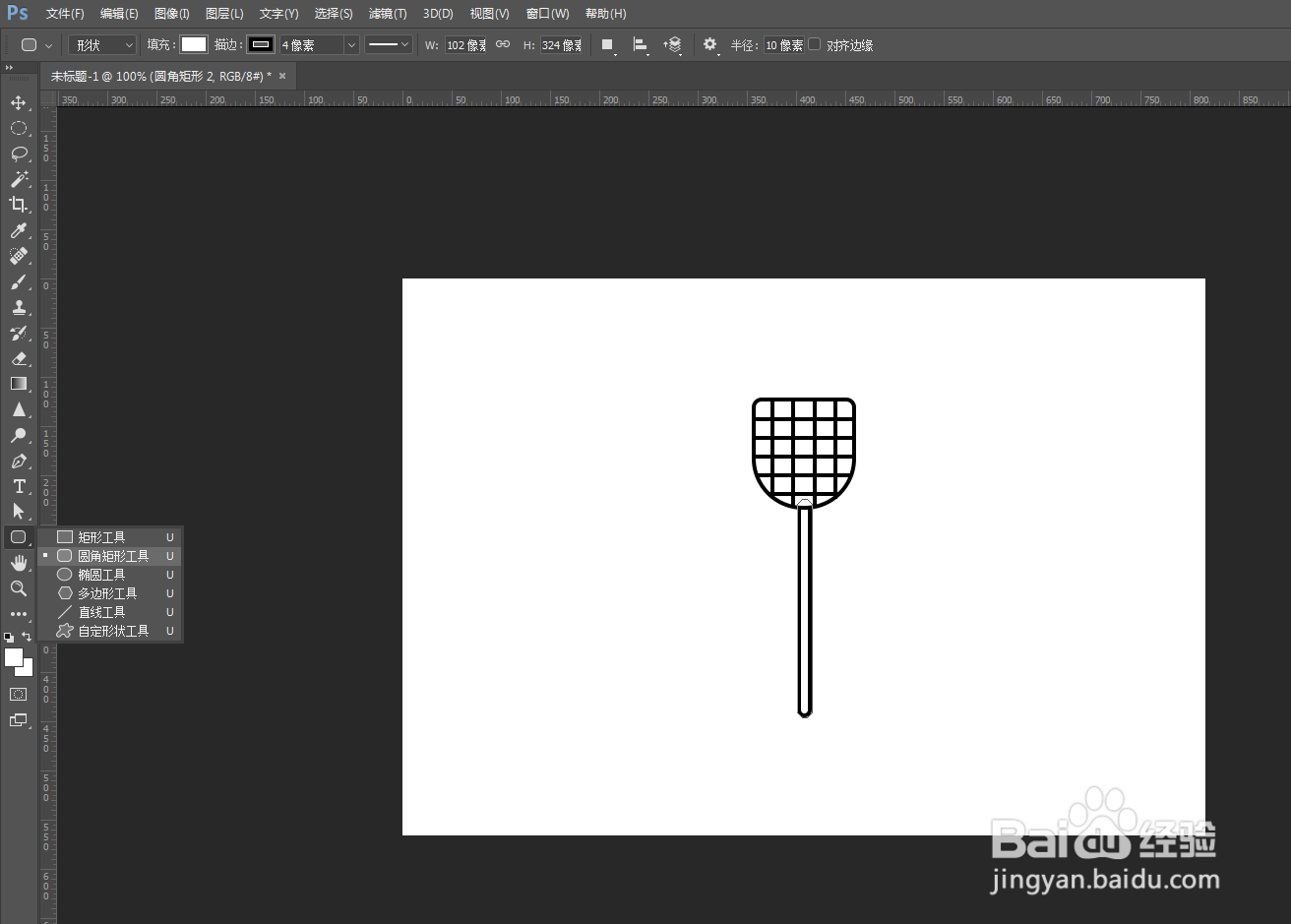Enable the 对齐边缘 checkbox
The width and height of the screenshot is (1291, 924).
click(815, 44)
